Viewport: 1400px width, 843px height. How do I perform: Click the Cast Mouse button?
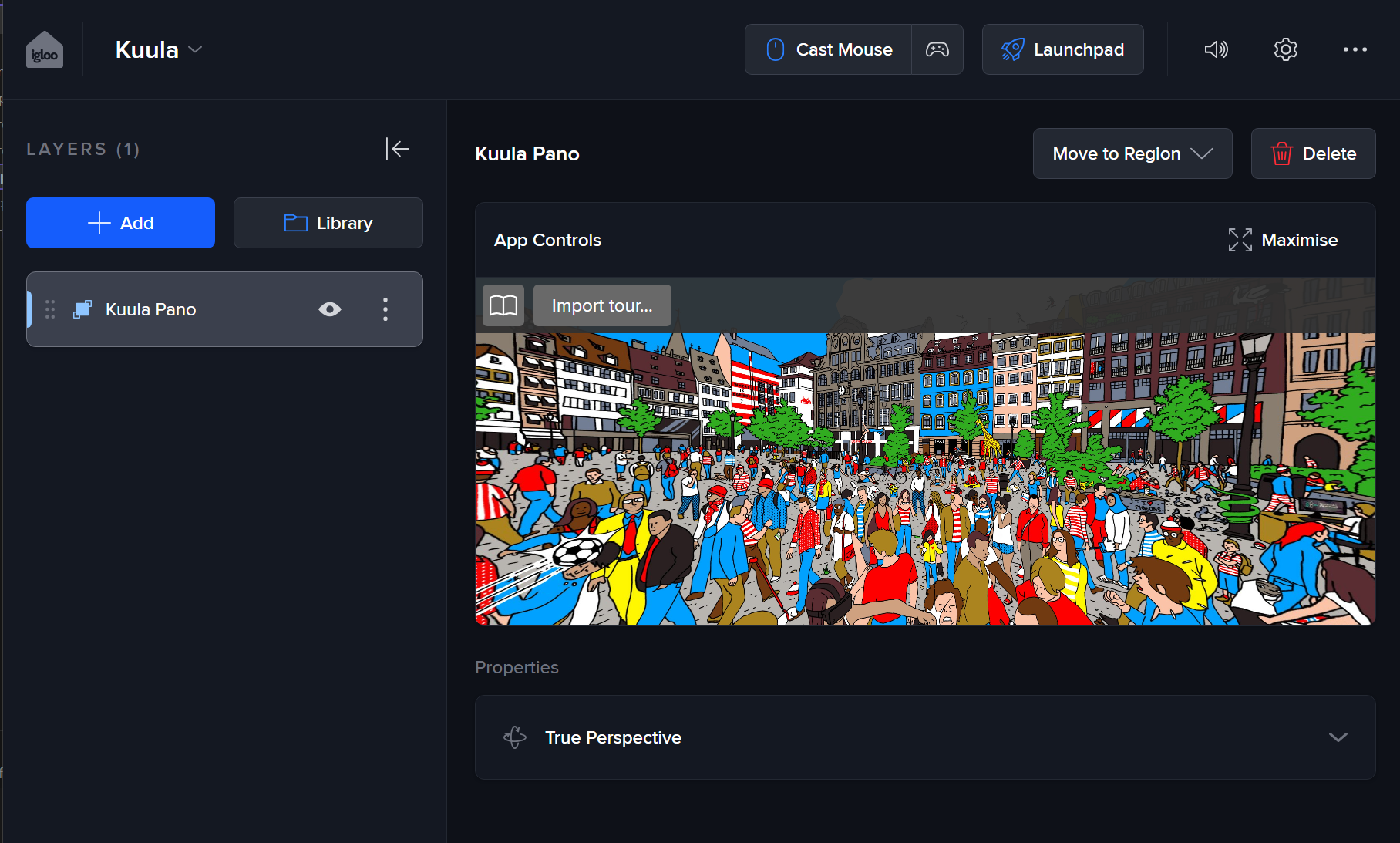[x=829, y=50]
